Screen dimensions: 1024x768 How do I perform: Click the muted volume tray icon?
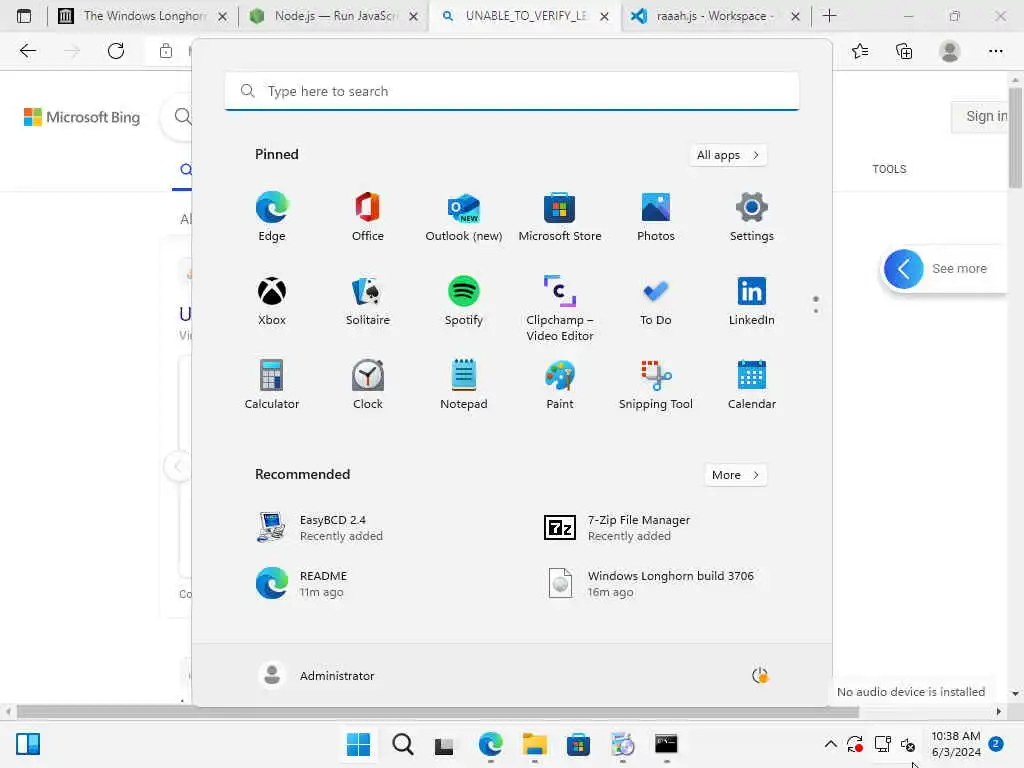tap(908, 744)
